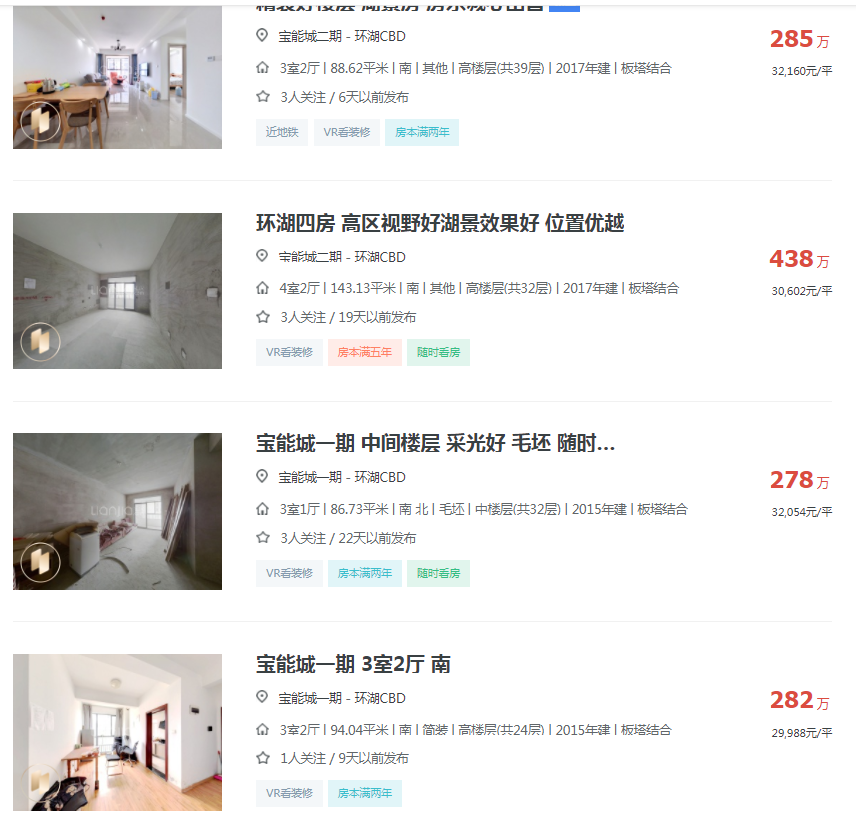The width and height of the screenshot is (856, 818).
Task: Open listing 环湖四房 高区视野好湖景效果好
Action: coord(440,223)
